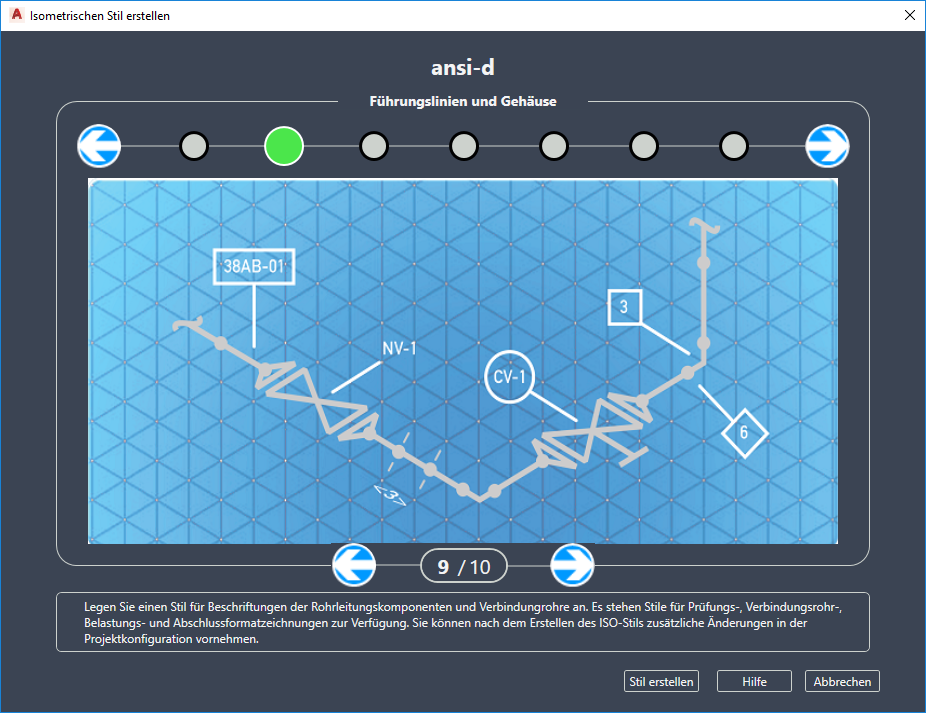Click the diamond 6 label in preview
Screen dimensions: 926x713
(x=744, y=433)
